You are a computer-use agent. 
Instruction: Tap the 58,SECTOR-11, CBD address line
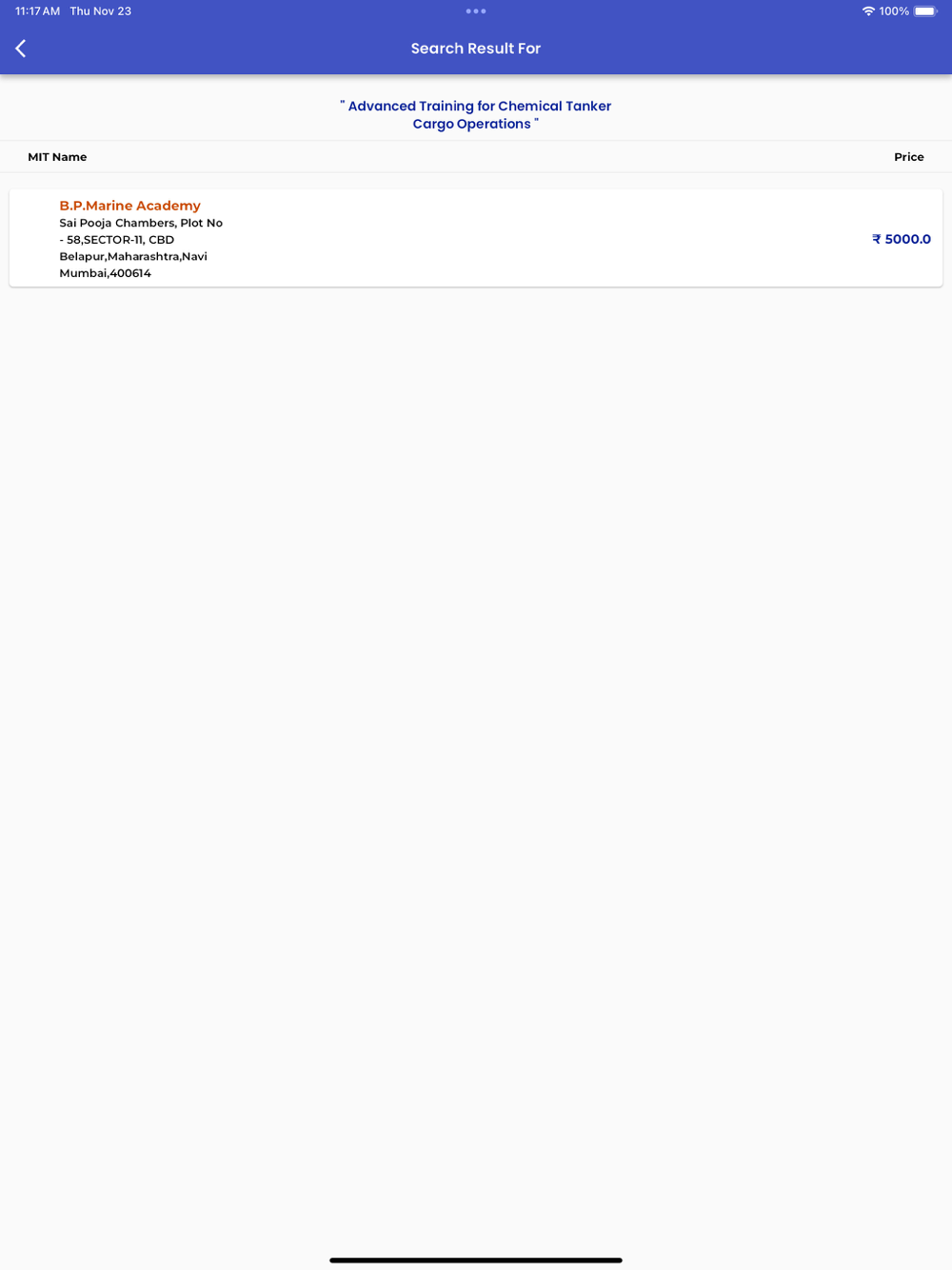click(x=117, y=240)
